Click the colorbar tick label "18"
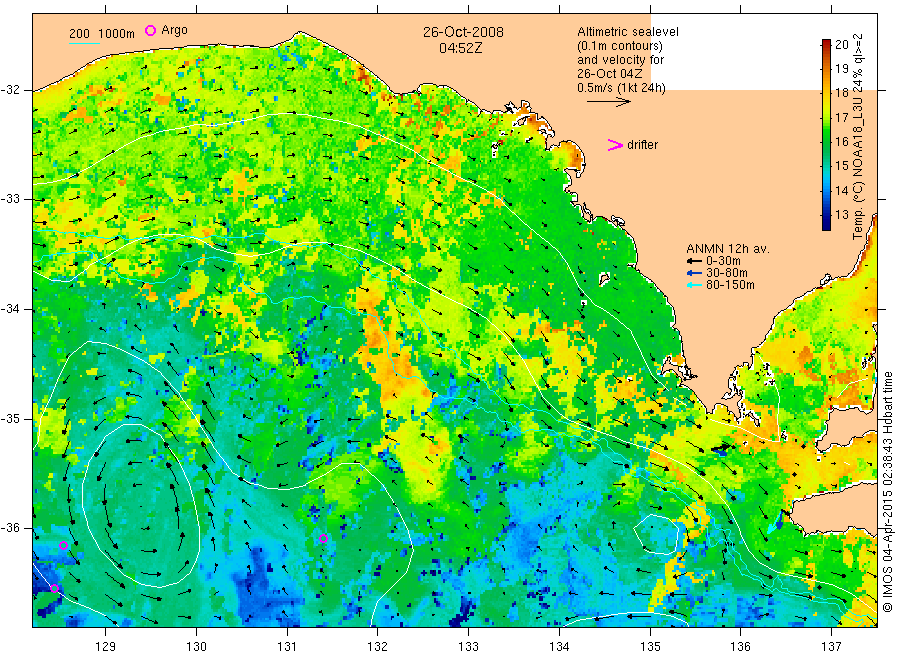This screenshot has width=900, height=660. tap(842, 93)
